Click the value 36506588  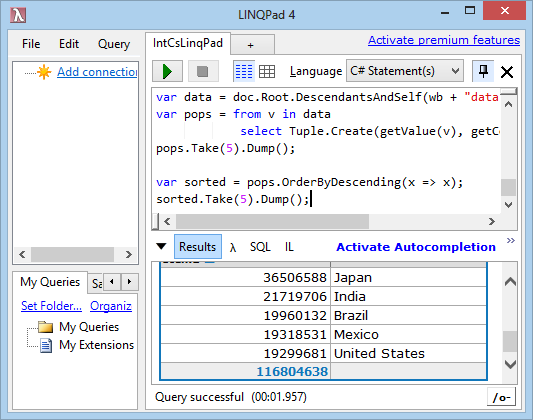[x=295, y=278]
